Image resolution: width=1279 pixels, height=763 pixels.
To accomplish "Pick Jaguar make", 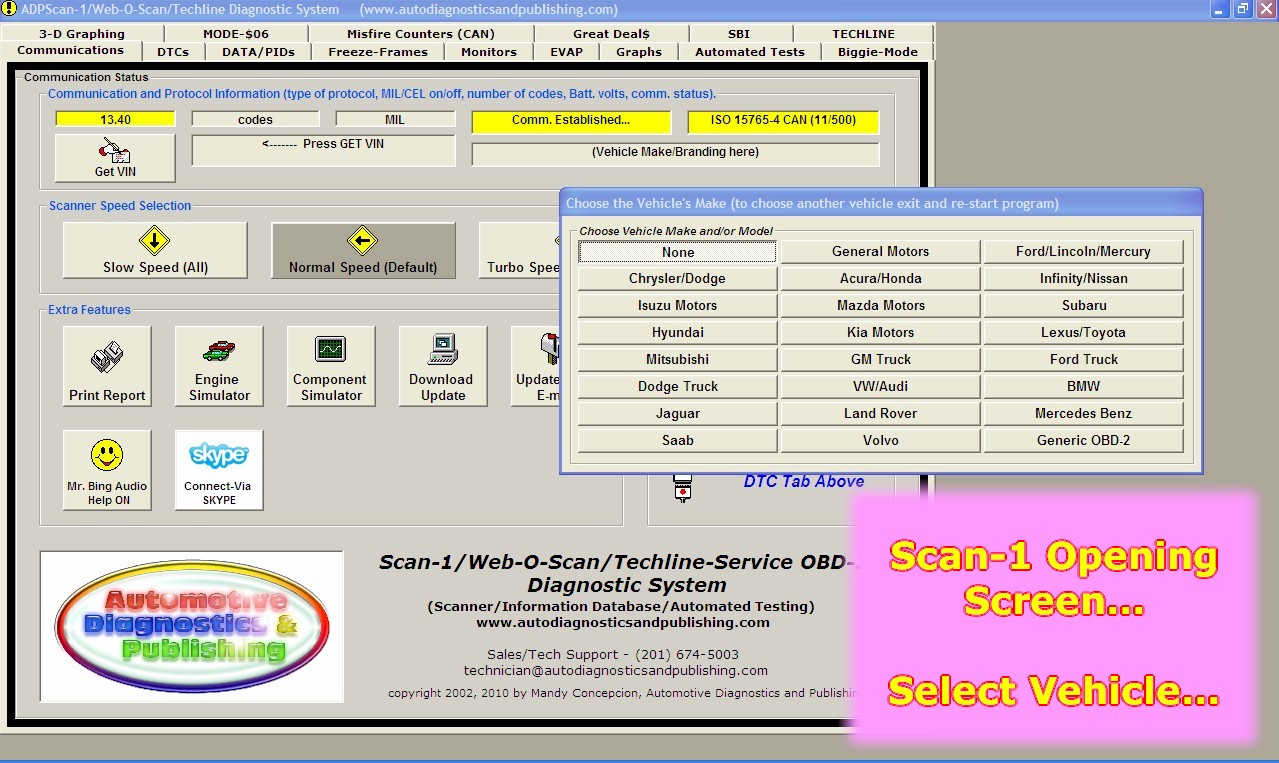I will pos(678,414).
